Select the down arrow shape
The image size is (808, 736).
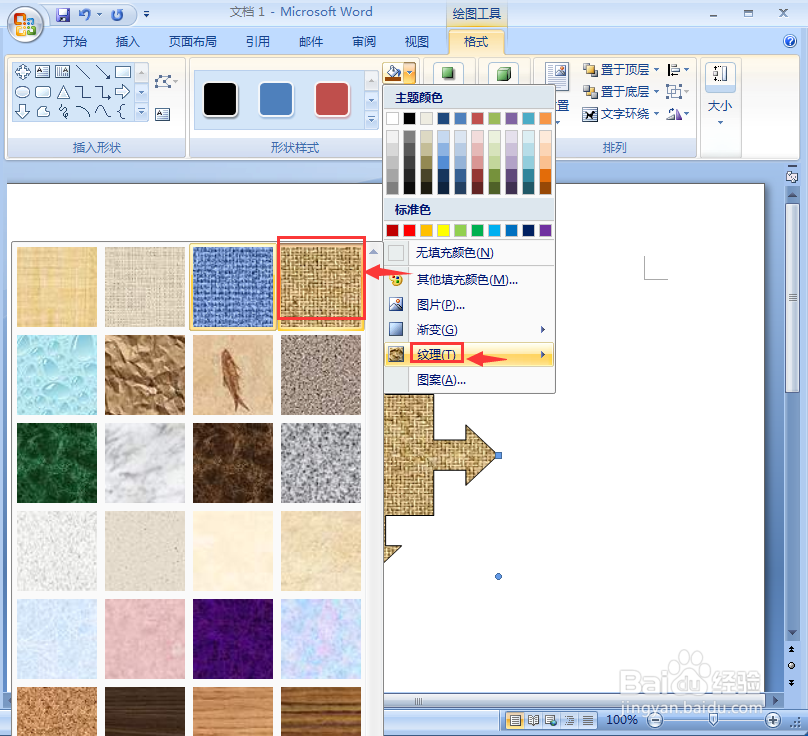point(22,111)
